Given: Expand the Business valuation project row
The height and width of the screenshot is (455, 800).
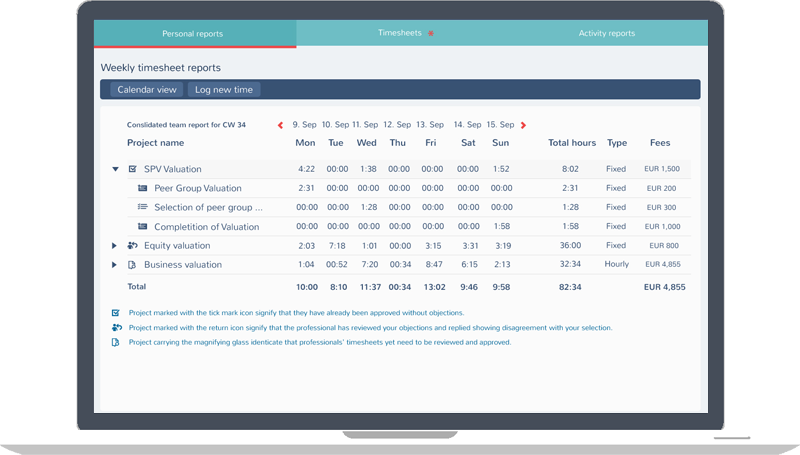Looking at the screenshot, I should point(116,265).
